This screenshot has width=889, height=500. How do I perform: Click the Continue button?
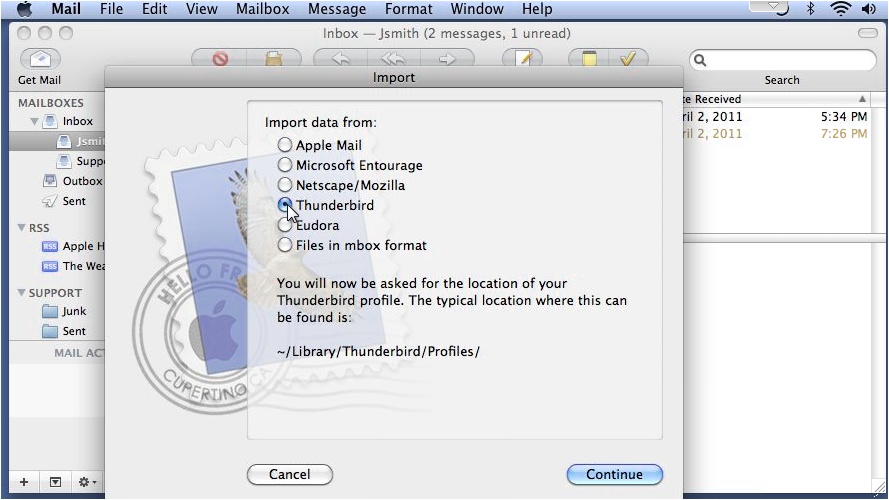click(615, 474)
